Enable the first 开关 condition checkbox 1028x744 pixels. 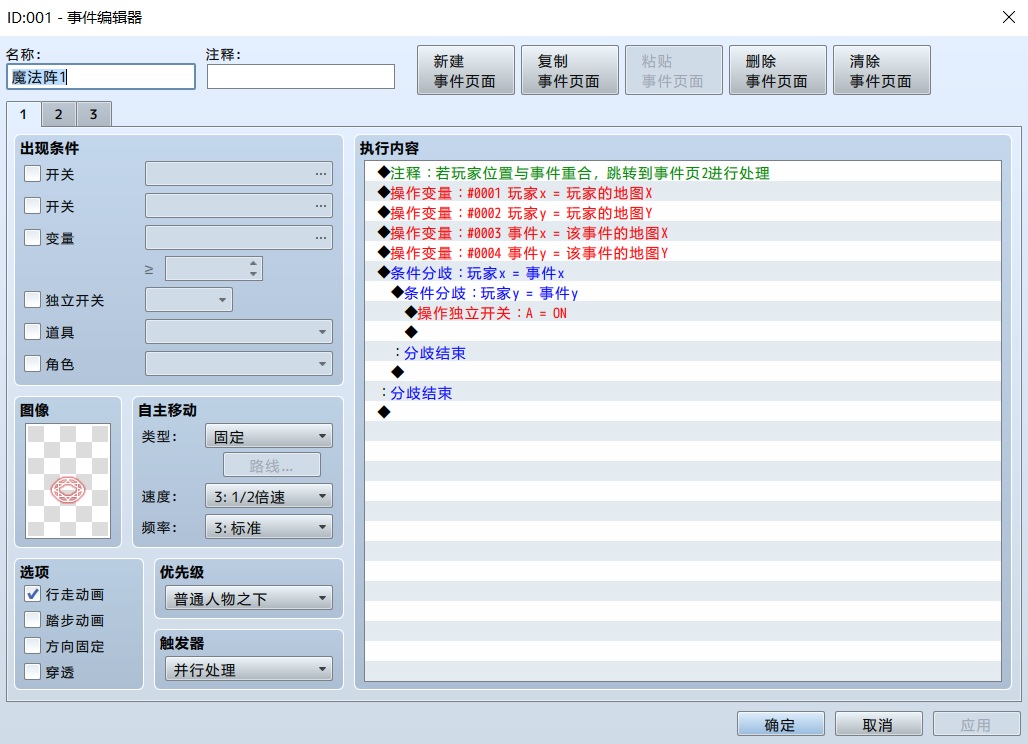coord(32,174)
